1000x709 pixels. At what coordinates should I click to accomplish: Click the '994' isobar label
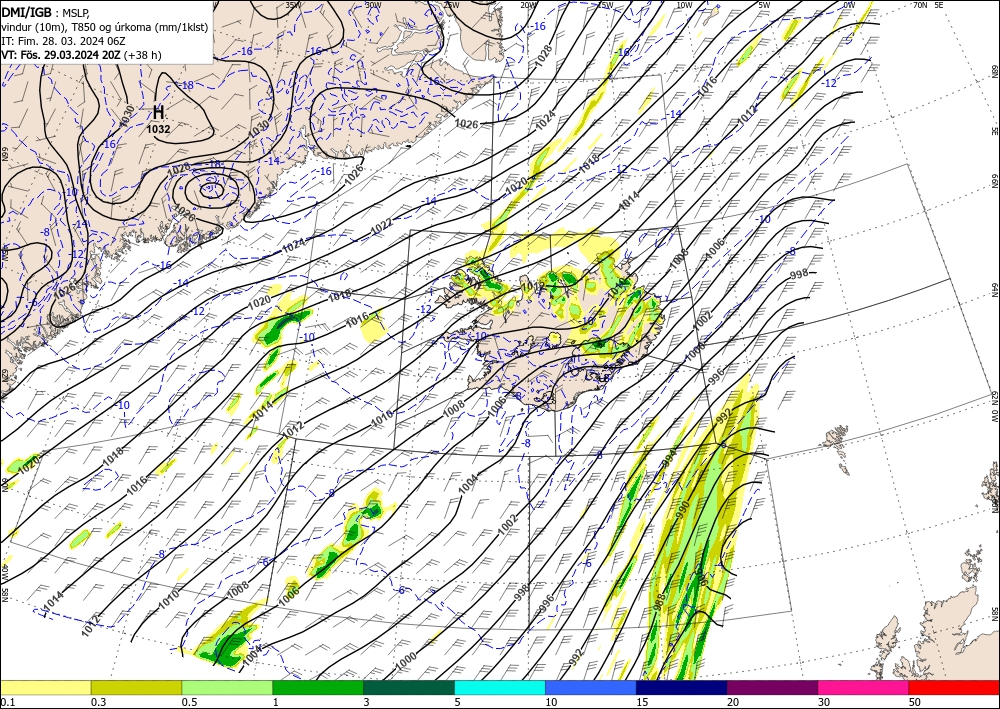(x=668, y=459)
